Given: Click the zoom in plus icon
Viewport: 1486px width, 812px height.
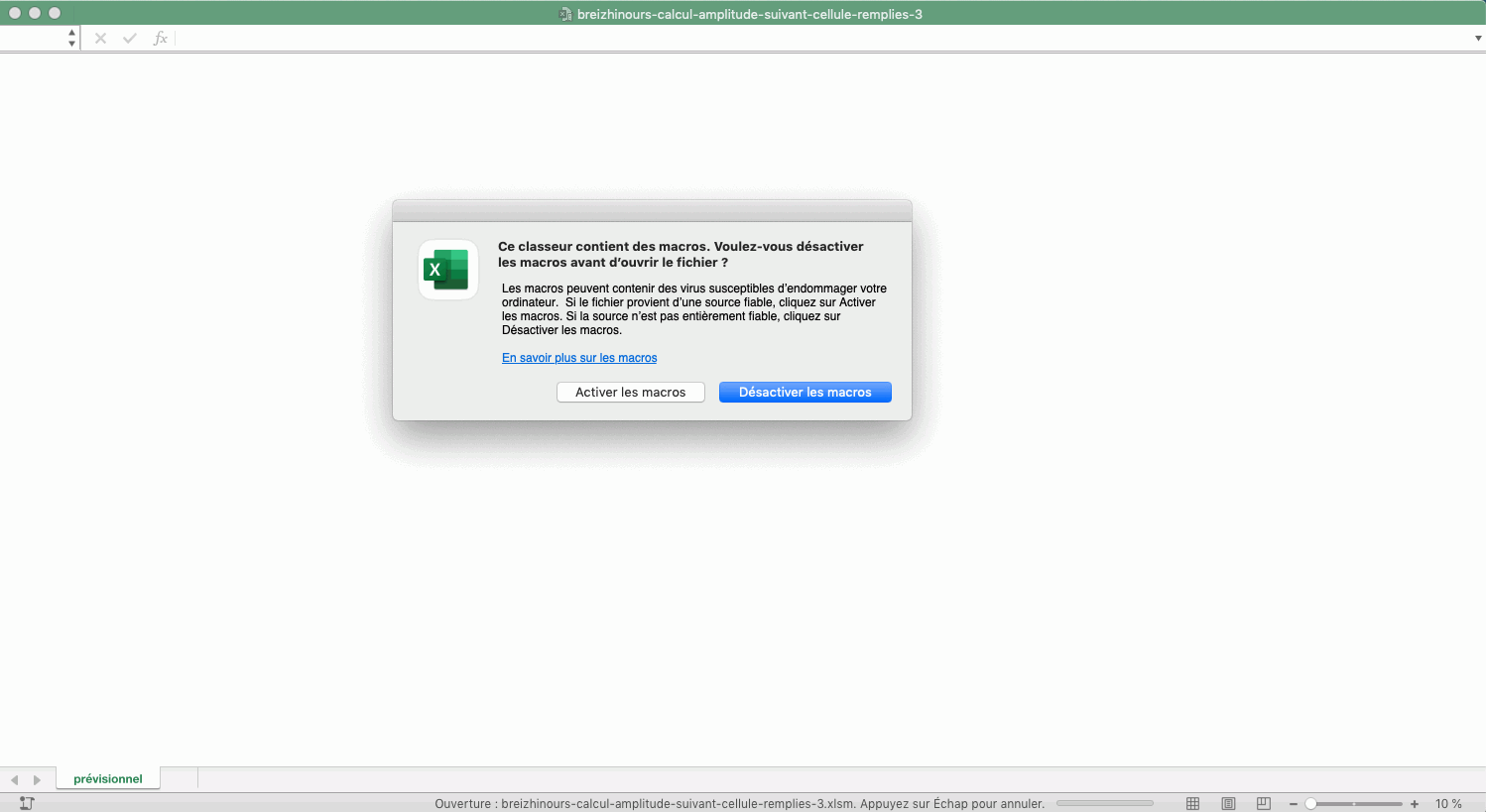Looking at the screenshot, I should 1415,804.
